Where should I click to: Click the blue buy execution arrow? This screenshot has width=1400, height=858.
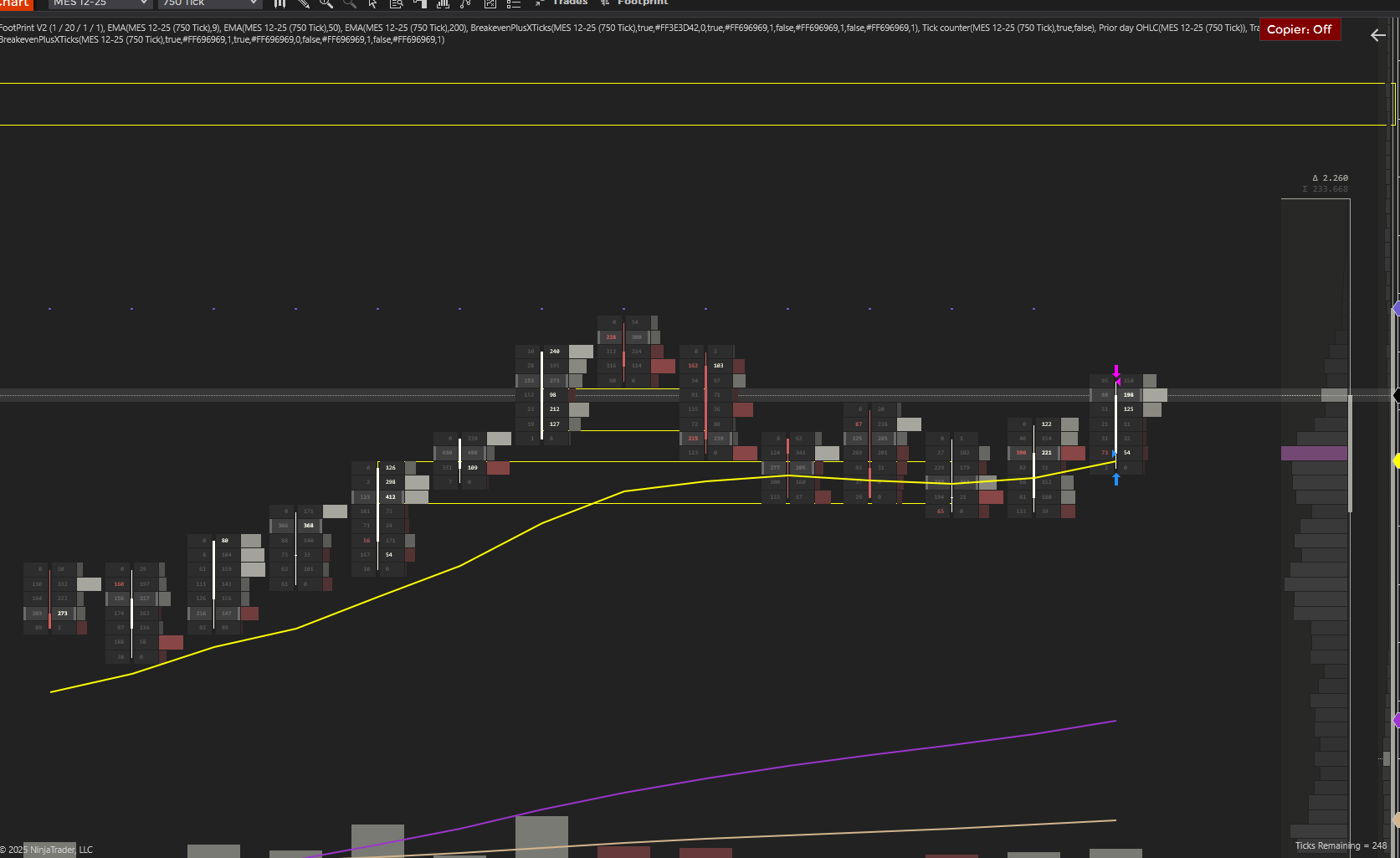coord(1116,480)
